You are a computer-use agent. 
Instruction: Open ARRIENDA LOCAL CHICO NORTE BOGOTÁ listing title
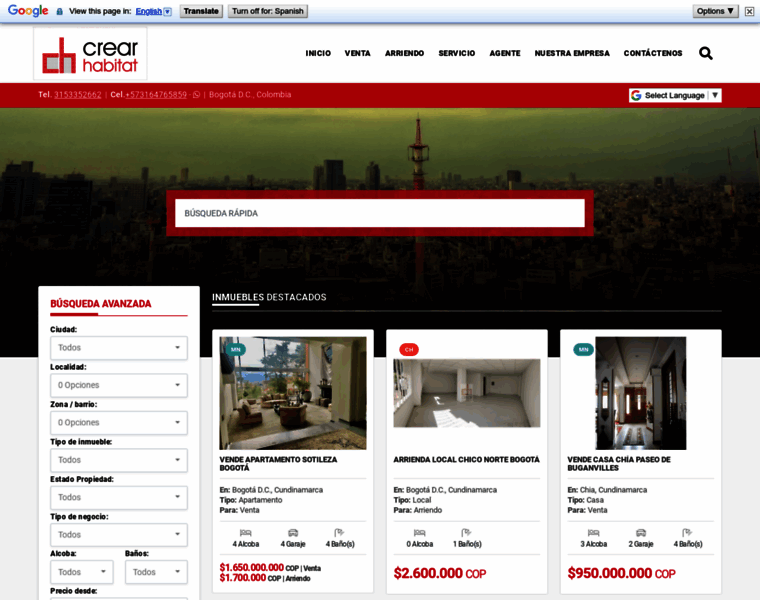pos(466,459)
